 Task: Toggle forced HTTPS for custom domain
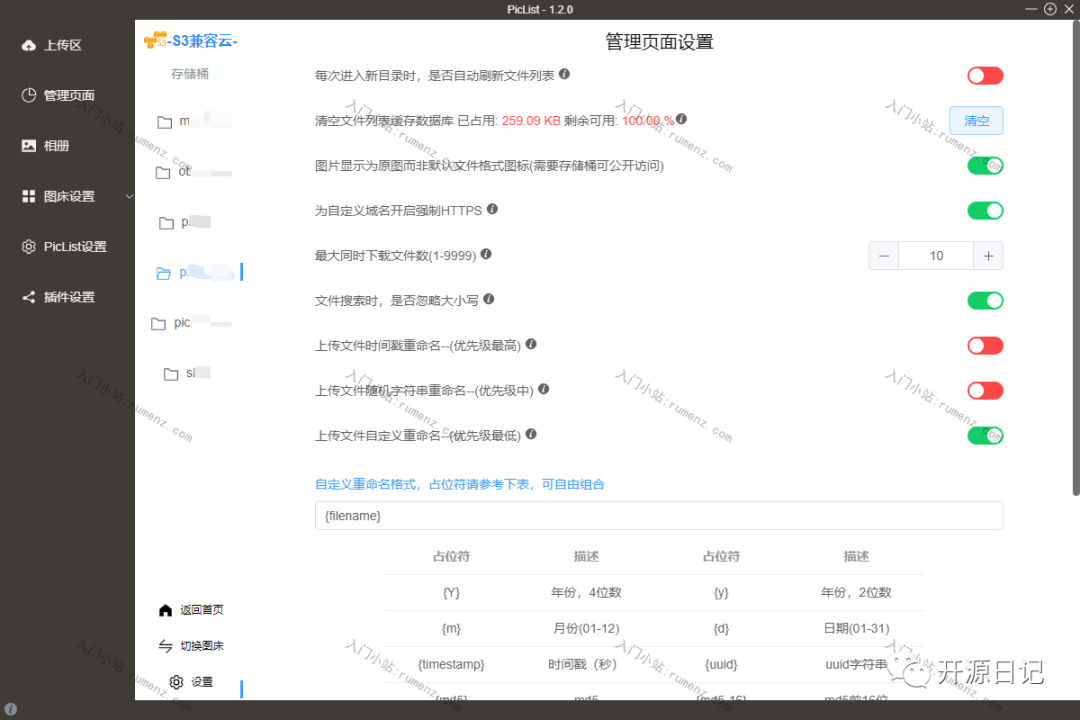[985, 211]
